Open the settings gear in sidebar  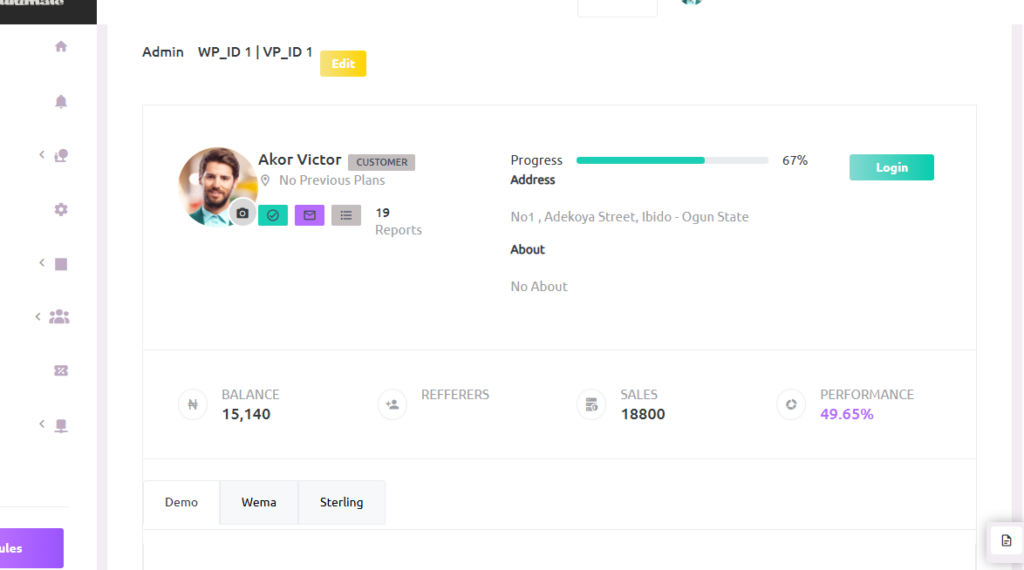click(61, 209)
